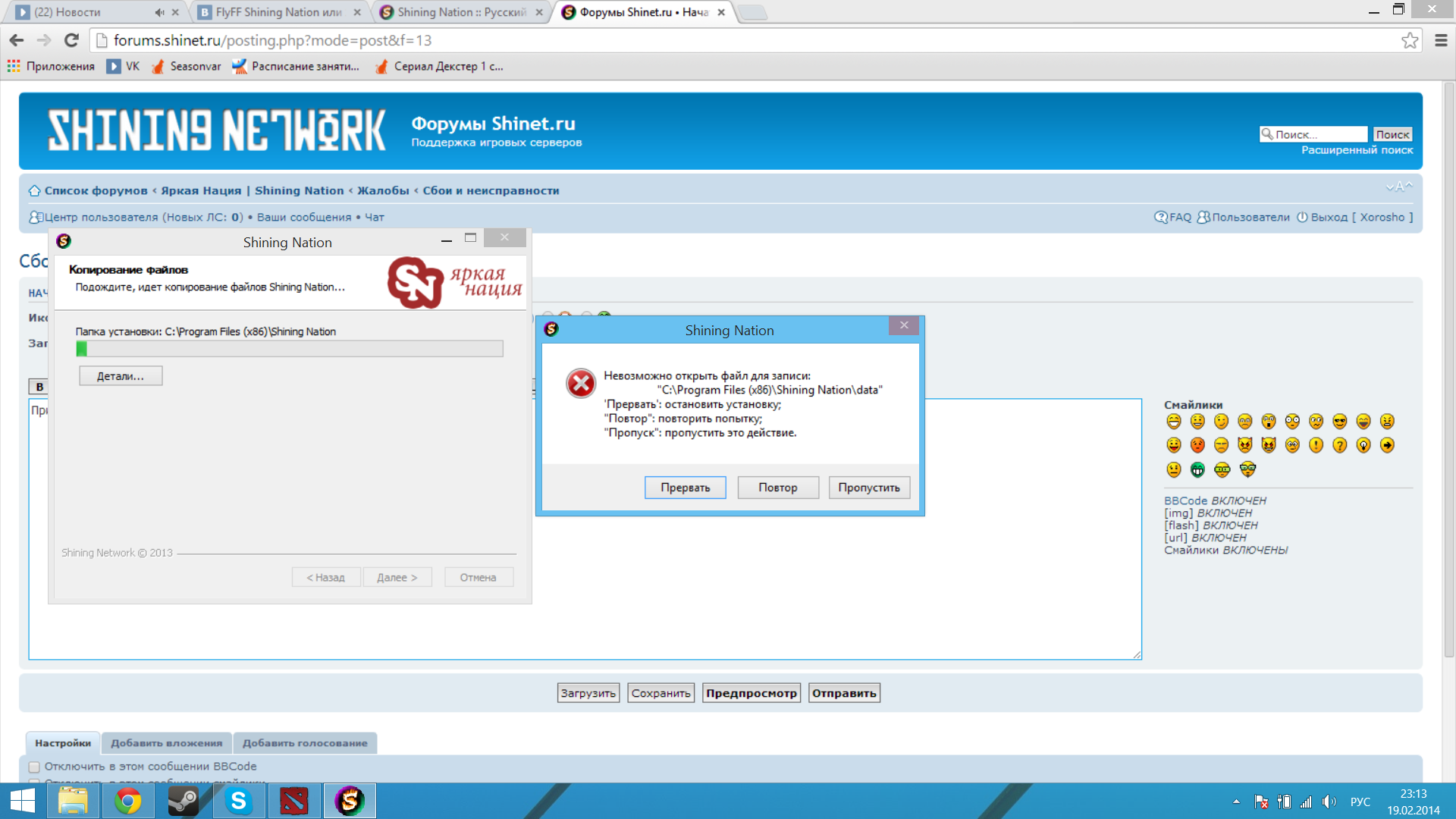Viewport: 1456px width, 819px height.
Task: Click 'Повтор' to retry installation
Action: tap(777, 488)
